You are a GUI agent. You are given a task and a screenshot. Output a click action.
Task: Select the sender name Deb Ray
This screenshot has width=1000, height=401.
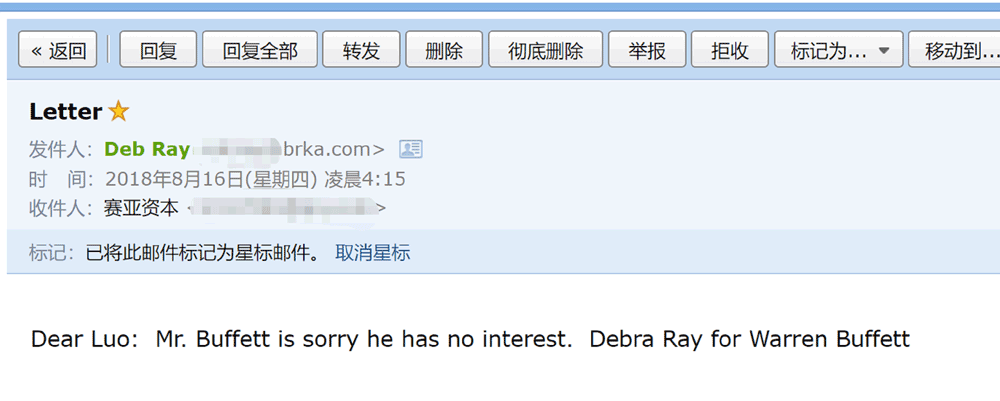click(x=147, y=149)
